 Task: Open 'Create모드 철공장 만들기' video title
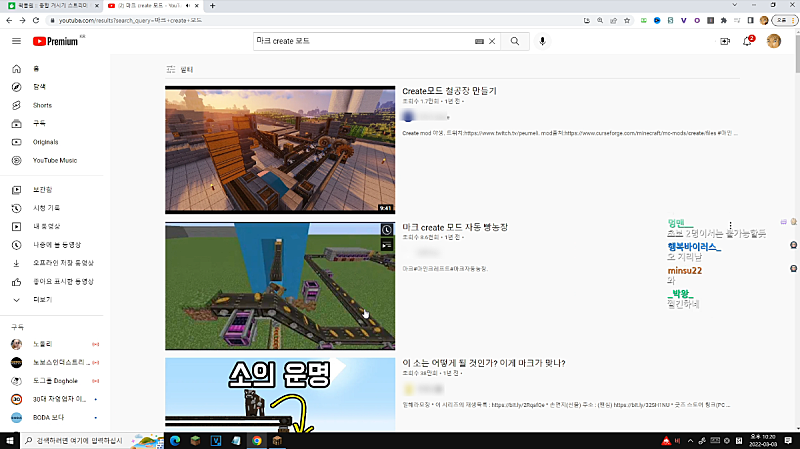coord(449,91)
